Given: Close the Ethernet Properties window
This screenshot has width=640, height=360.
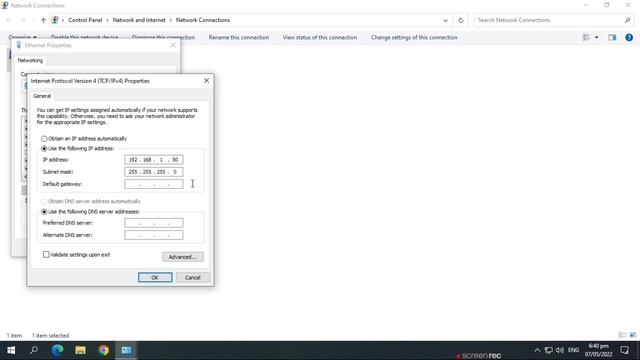Looking at the screenshot, I should pos(173,45).
